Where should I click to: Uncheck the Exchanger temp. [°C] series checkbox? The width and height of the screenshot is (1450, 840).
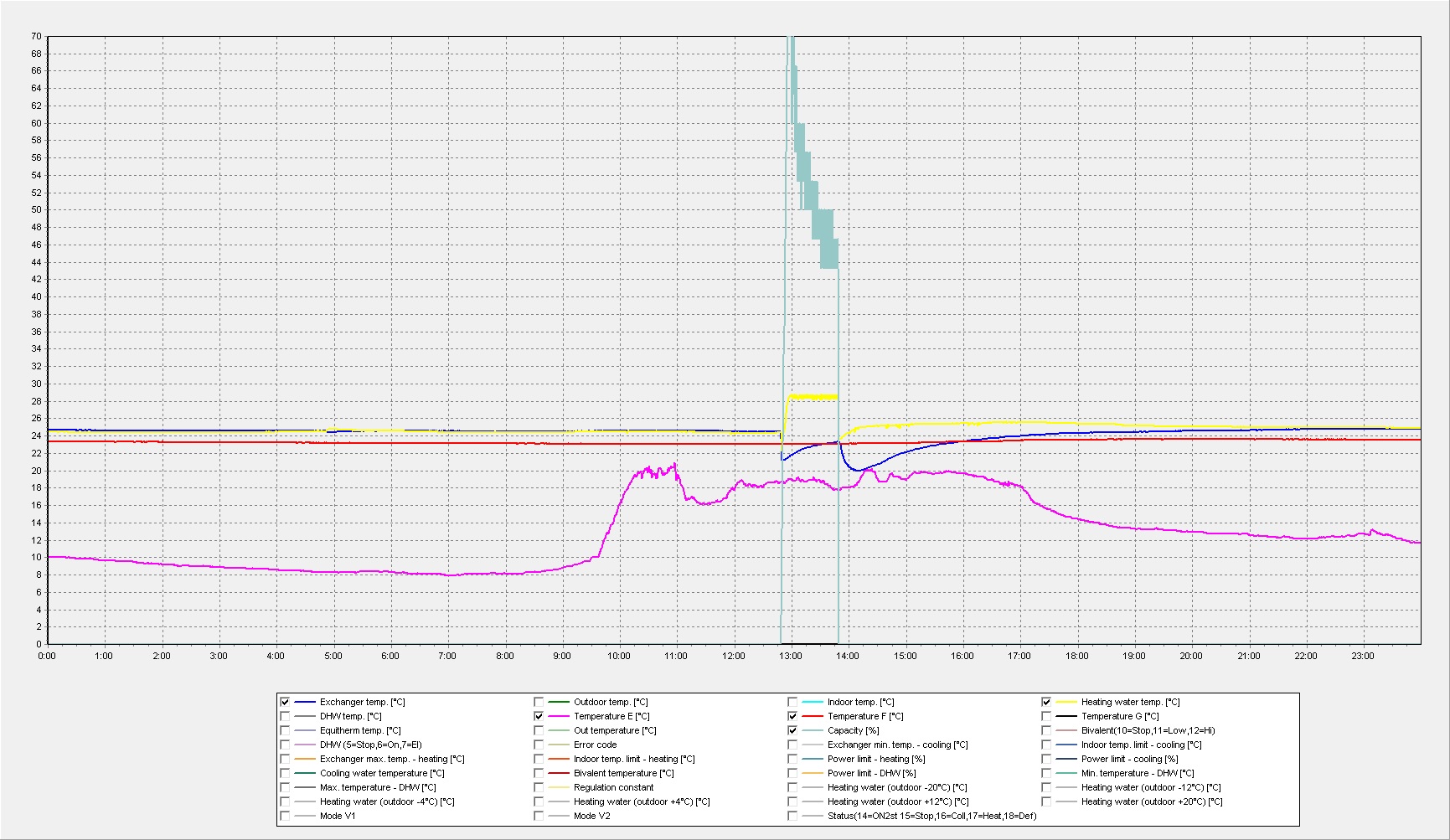click(x=285, y=702)
